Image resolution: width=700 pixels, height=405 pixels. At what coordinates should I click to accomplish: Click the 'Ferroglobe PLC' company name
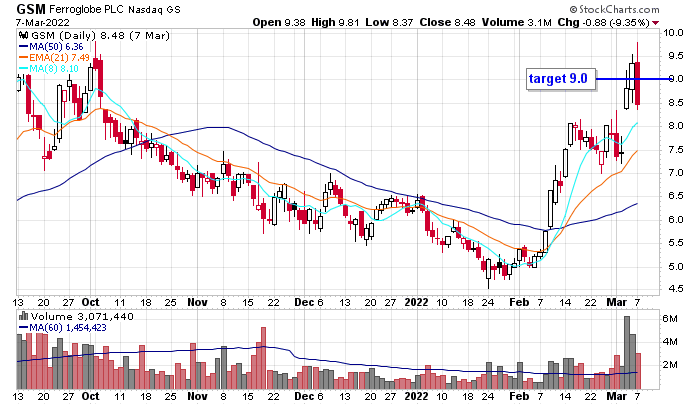point(87,9)
